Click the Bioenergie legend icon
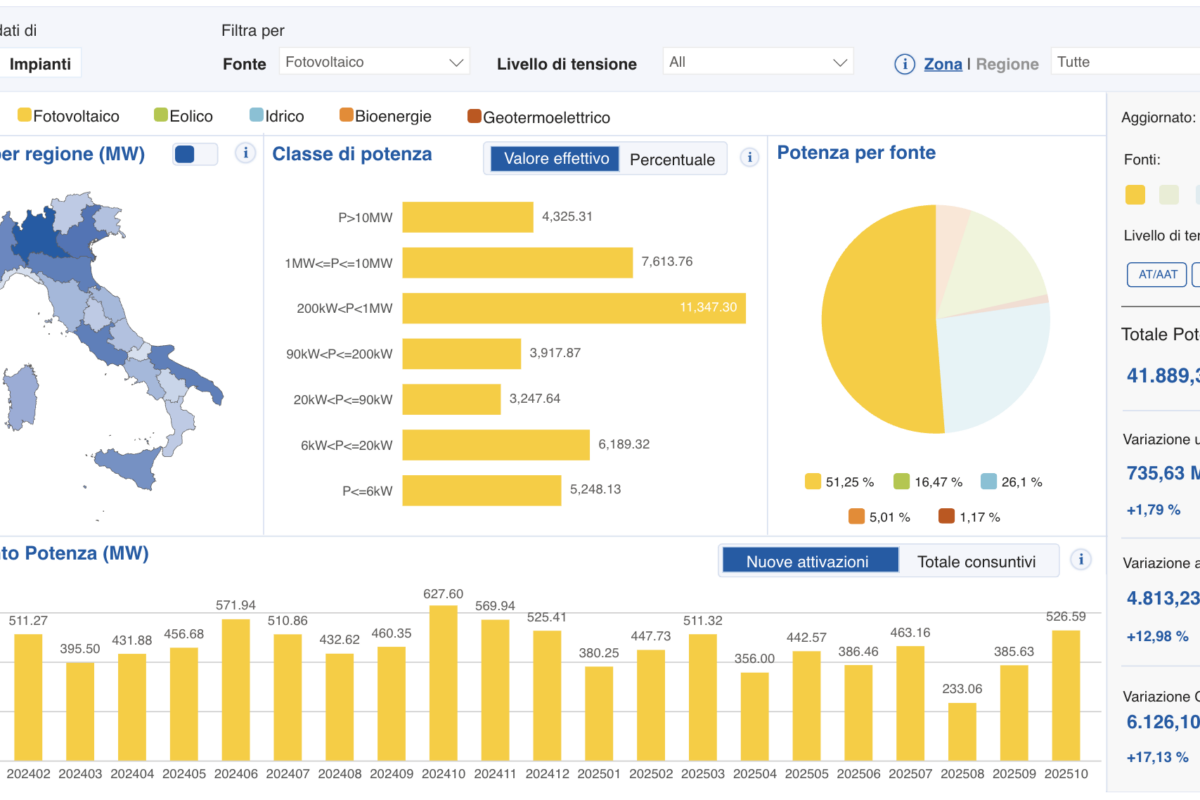Image resolution: width=1200 pixels, height=800 pixels. point(347,116)
